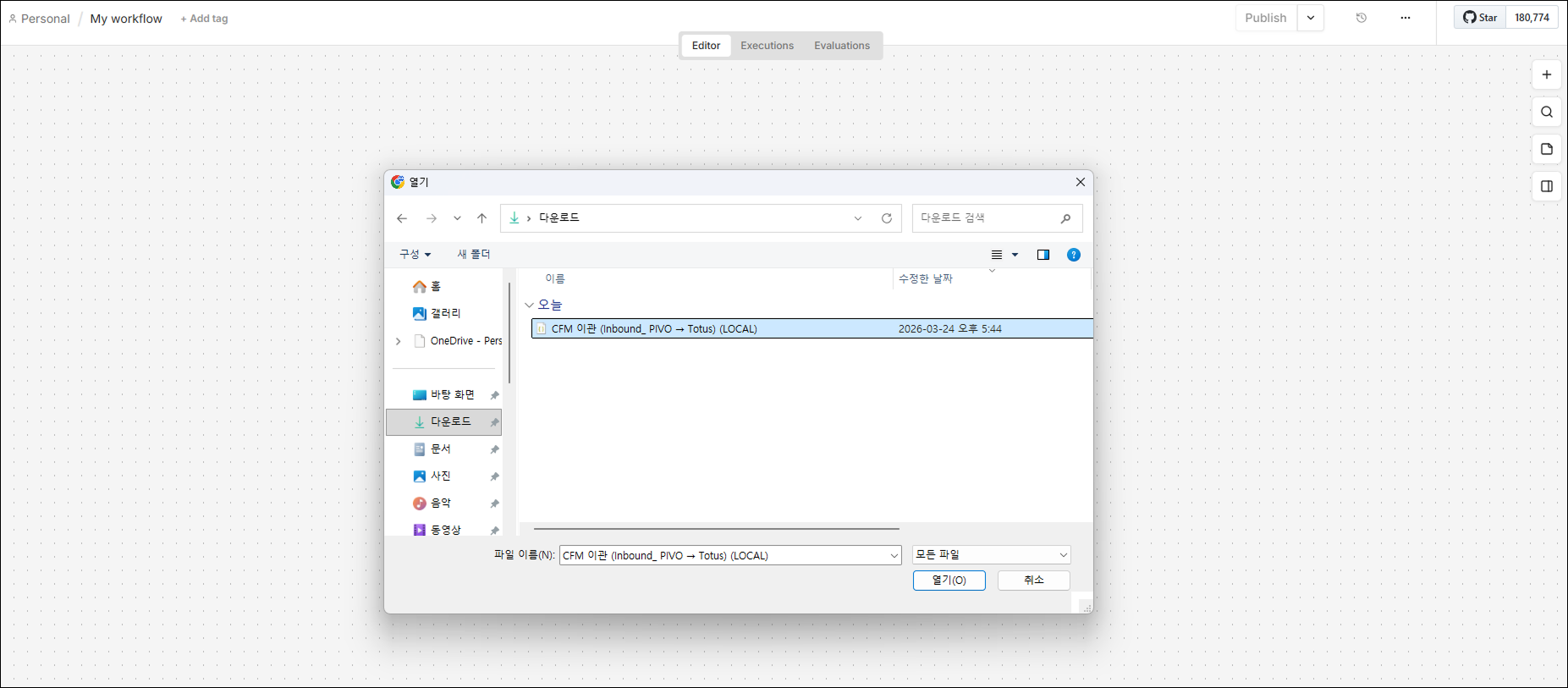The width and height of the screenshot is (1568, 688).
Task: Expand the address bar history dropdown
Action: (858, 218)
